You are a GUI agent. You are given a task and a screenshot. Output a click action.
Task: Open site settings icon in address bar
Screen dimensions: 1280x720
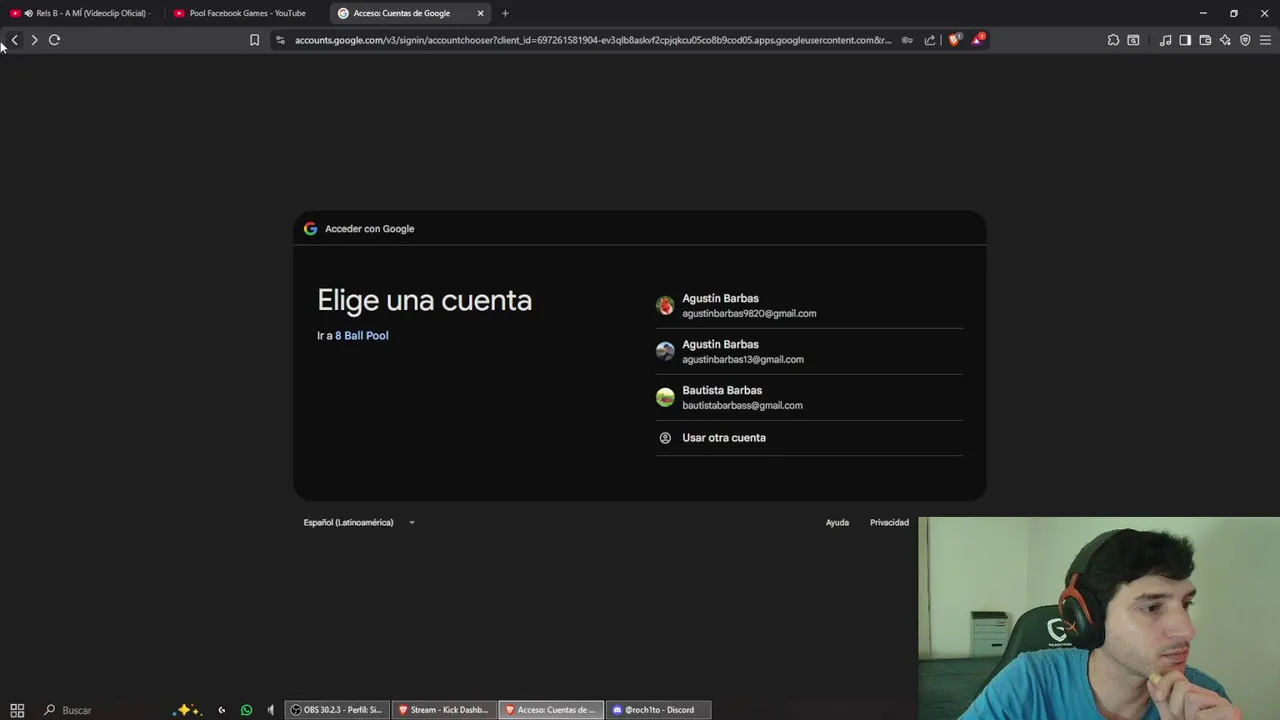[280, 40]
